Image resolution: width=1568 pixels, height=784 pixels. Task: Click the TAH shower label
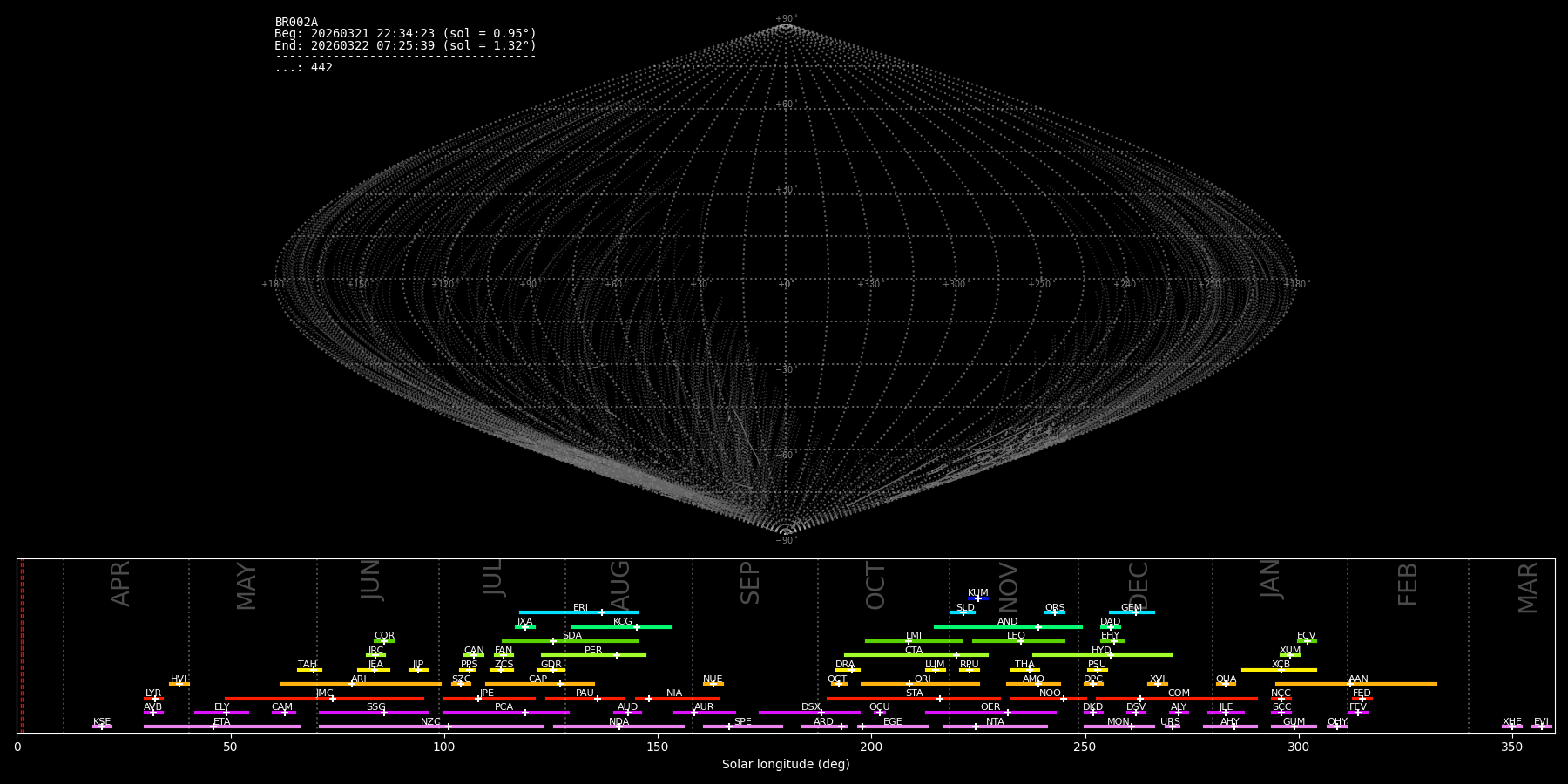pyautogui.click(x=308, y=665)
